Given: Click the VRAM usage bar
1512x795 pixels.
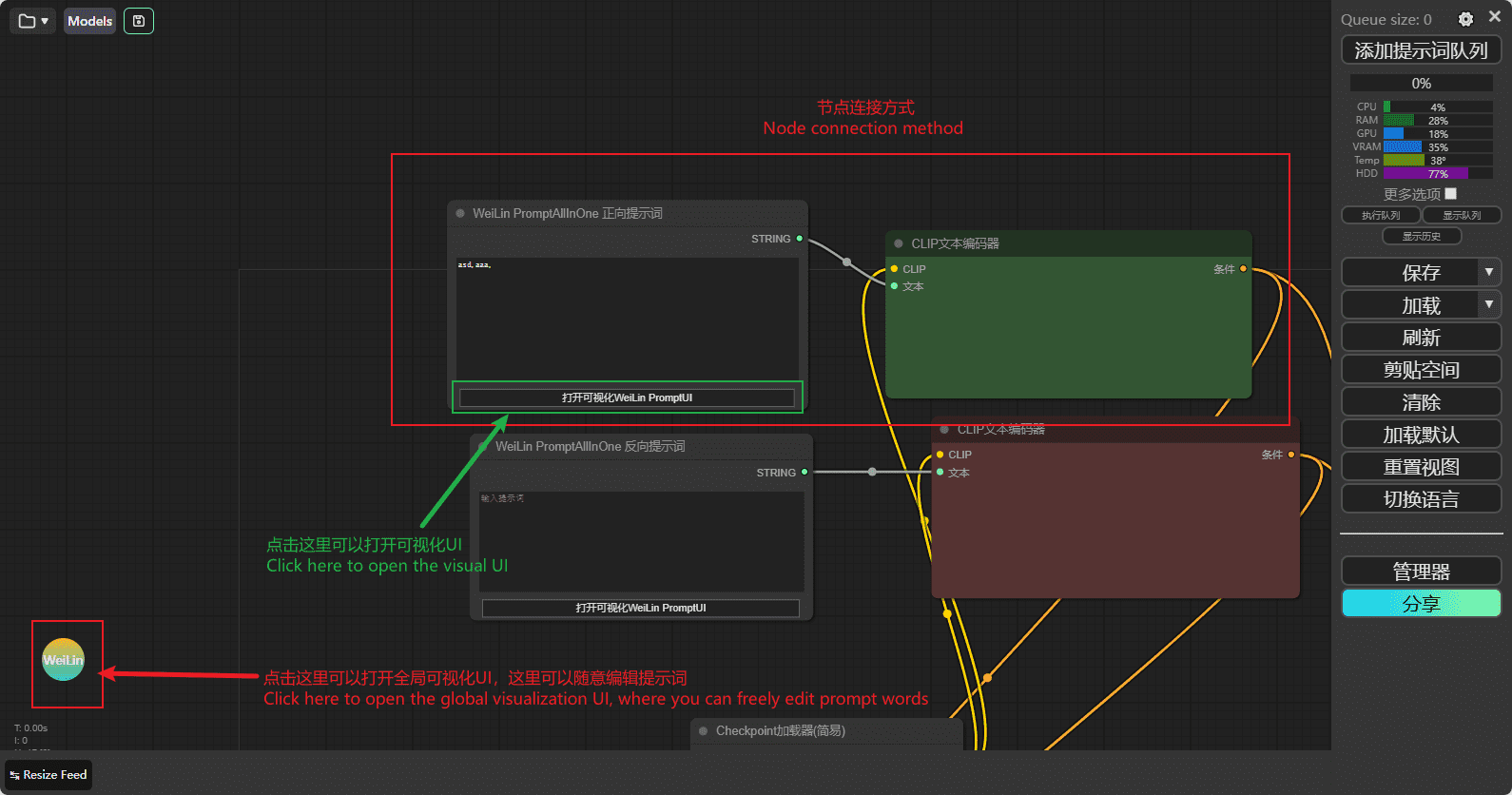Looking at the screenshot, I should (1438, 147).
